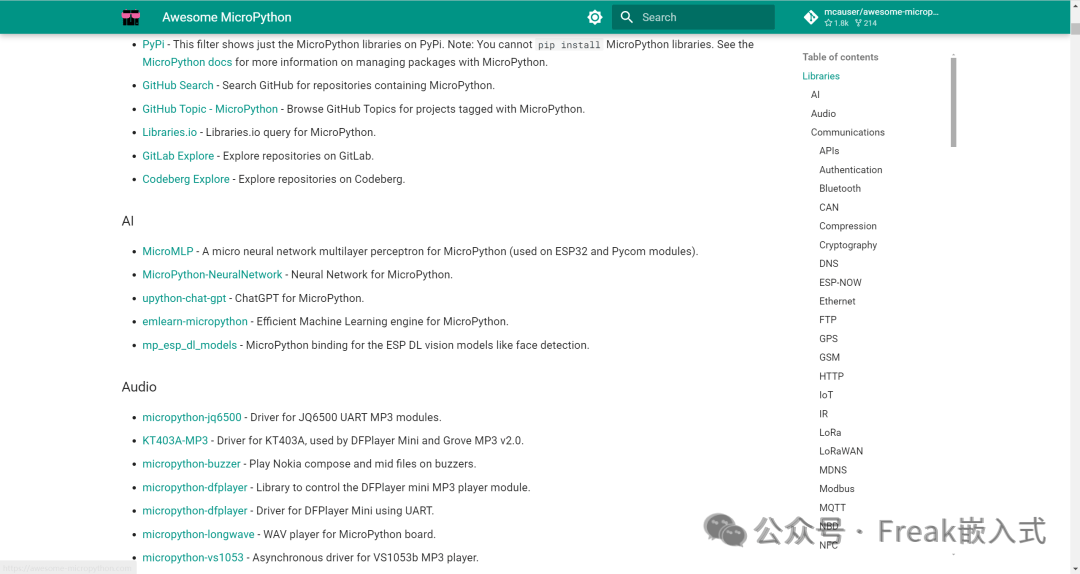Select the Audio item in sidebar

pyautogui.click(x=823, y=114)
